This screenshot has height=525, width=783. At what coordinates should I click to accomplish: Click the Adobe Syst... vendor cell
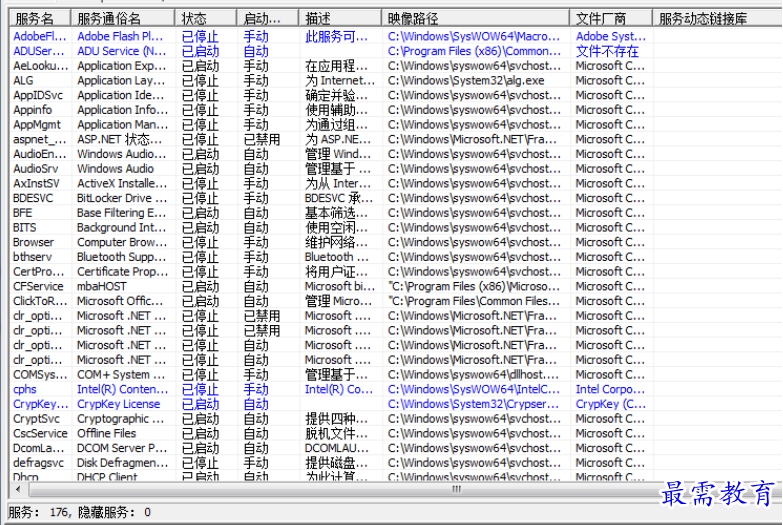(611, 36)
